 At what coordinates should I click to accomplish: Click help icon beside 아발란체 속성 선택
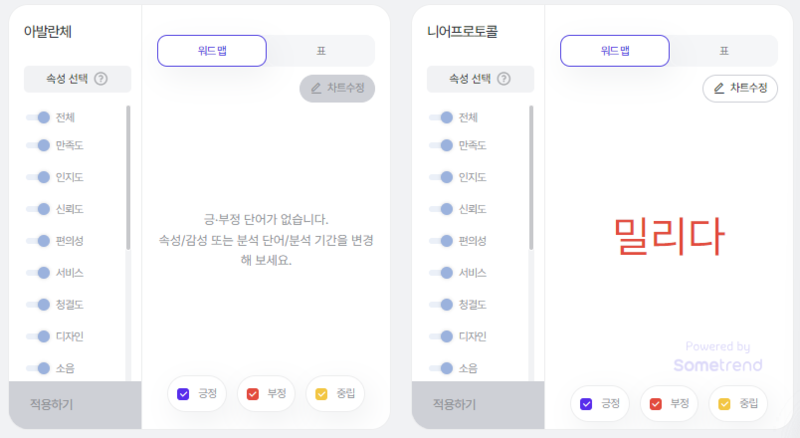click(101, 79)
